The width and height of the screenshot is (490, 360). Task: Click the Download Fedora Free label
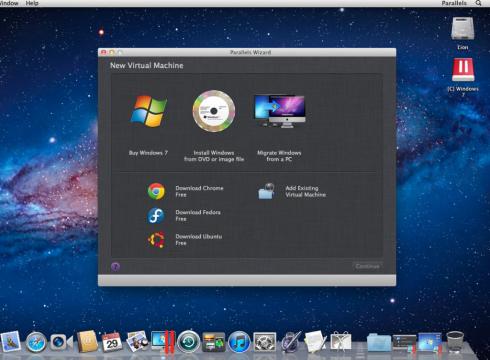198,216
